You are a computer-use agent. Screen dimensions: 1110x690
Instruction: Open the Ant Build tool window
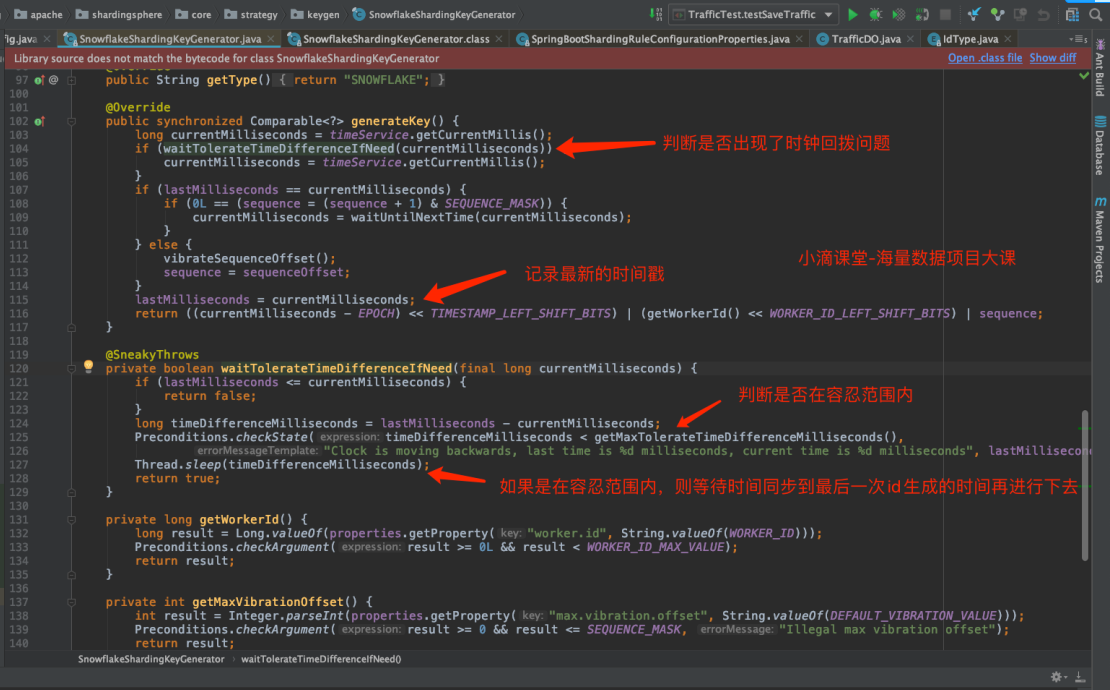pos(1100,69)
